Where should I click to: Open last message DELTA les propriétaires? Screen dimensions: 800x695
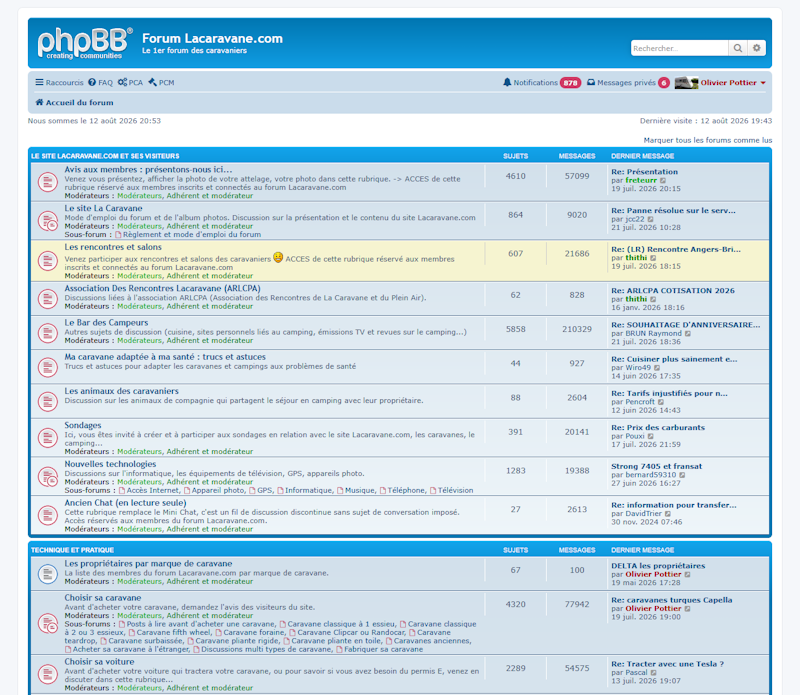click(658, 566)
